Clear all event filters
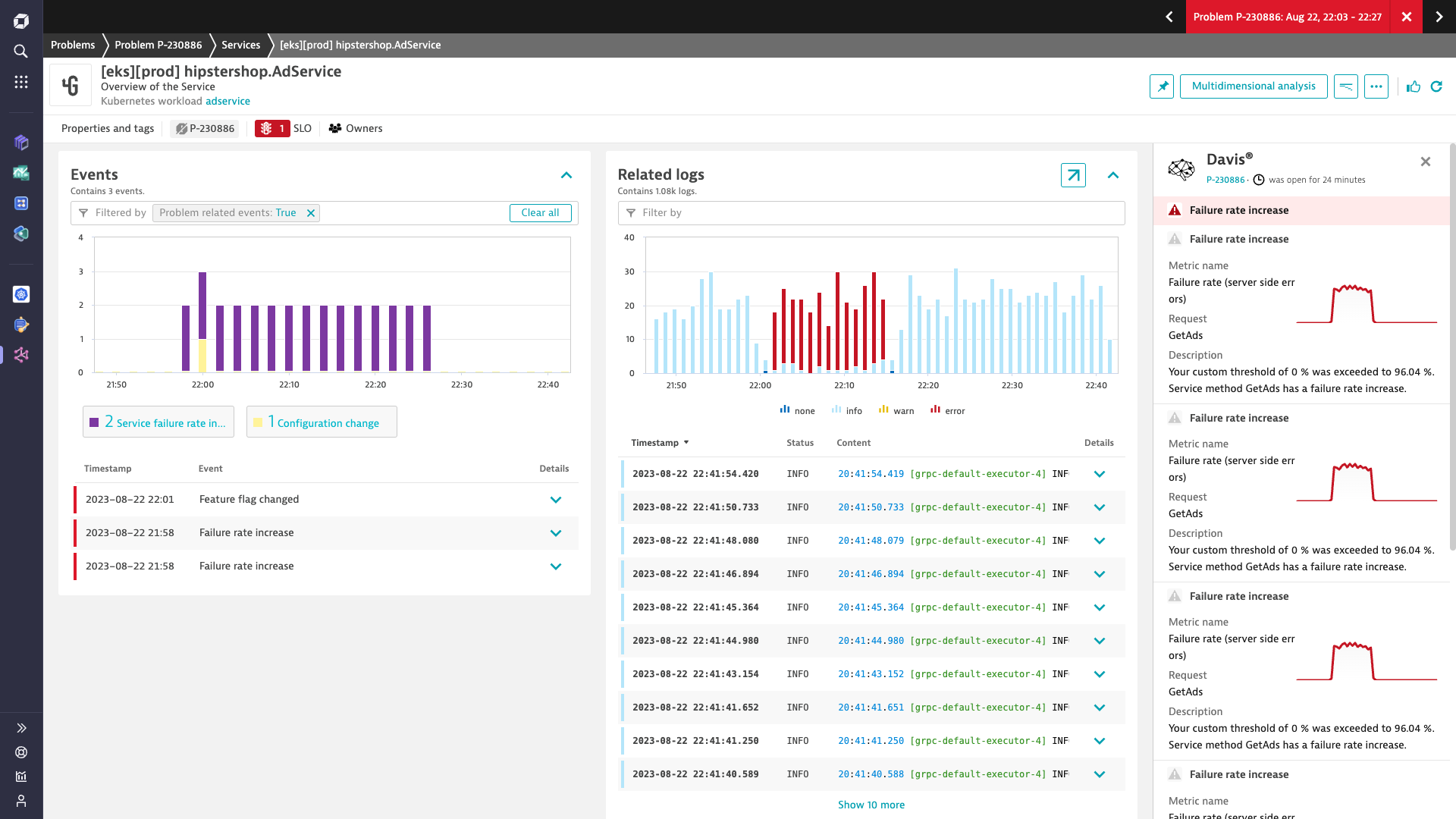The height and width of the screenshot is (819, 1456). [x=541, y=212]
